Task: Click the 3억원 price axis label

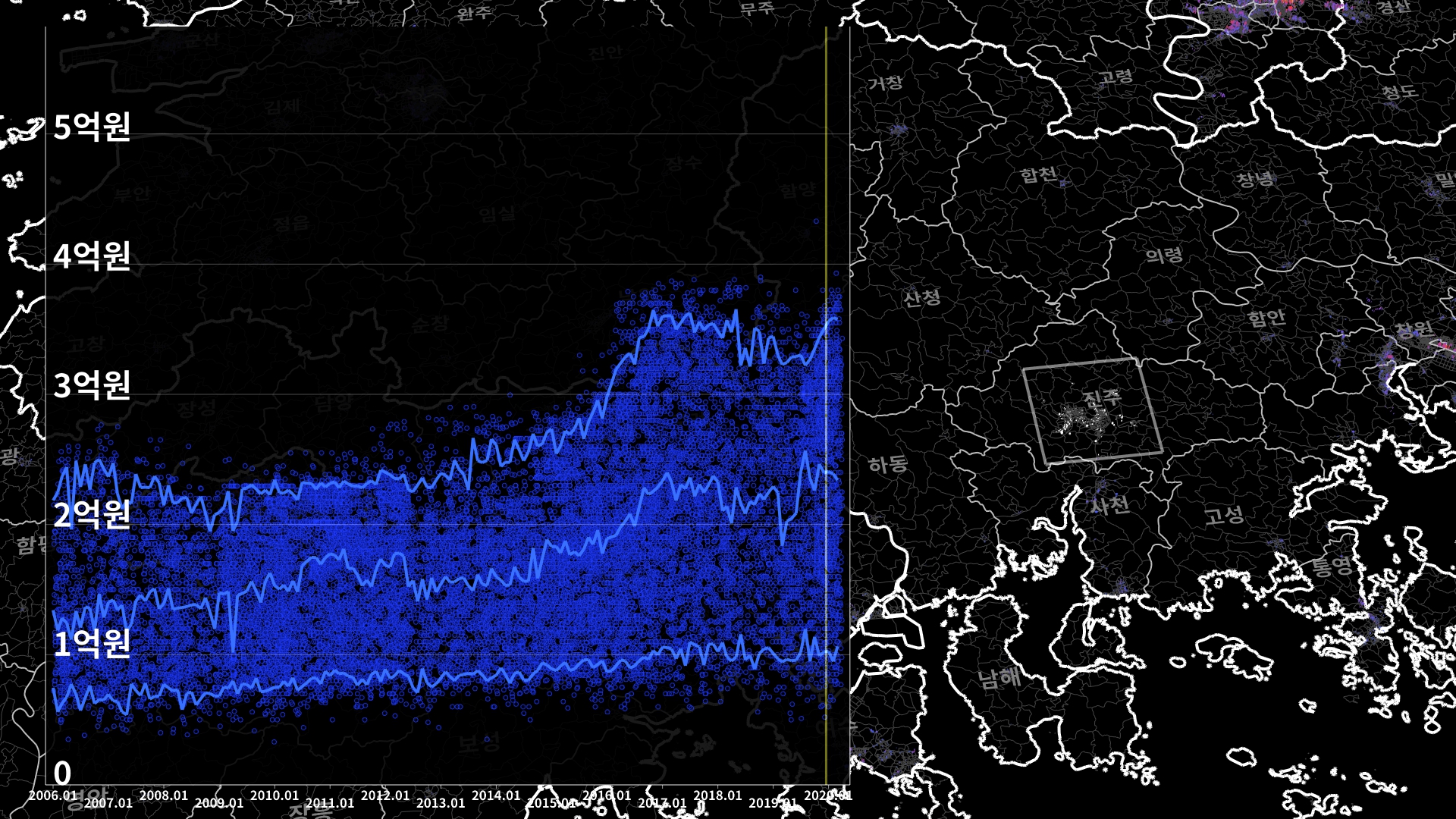Action: tap(93, 385)
